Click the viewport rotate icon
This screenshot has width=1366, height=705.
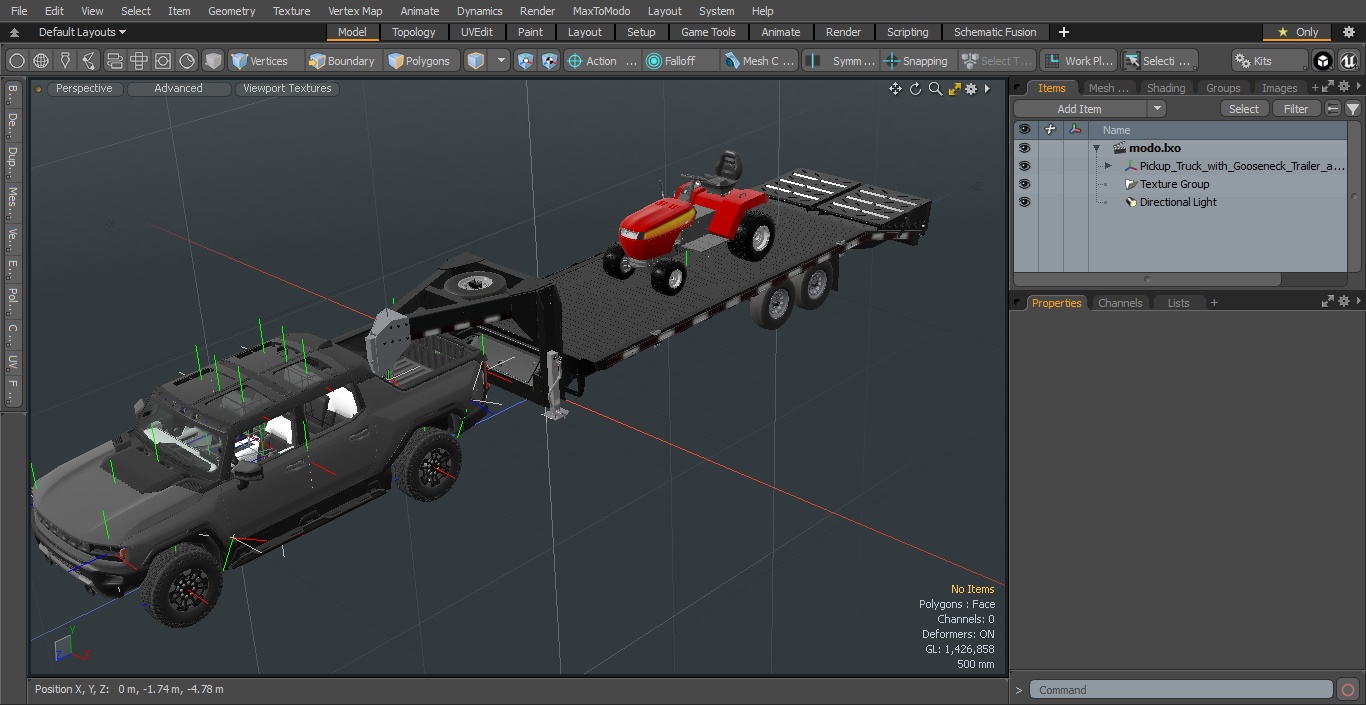click(x=915, y=89)
